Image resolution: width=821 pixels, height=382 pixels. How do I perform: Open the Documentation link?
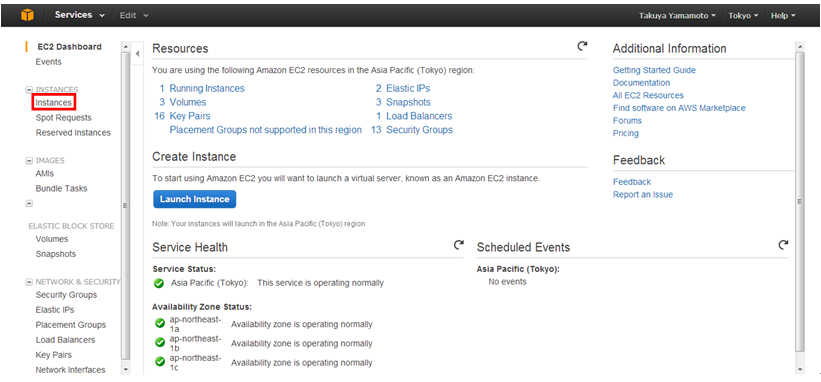point(641,83)
